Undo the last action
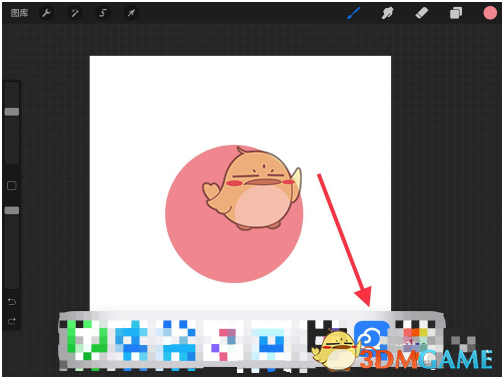504x378 pixels. tap(12, 302)
